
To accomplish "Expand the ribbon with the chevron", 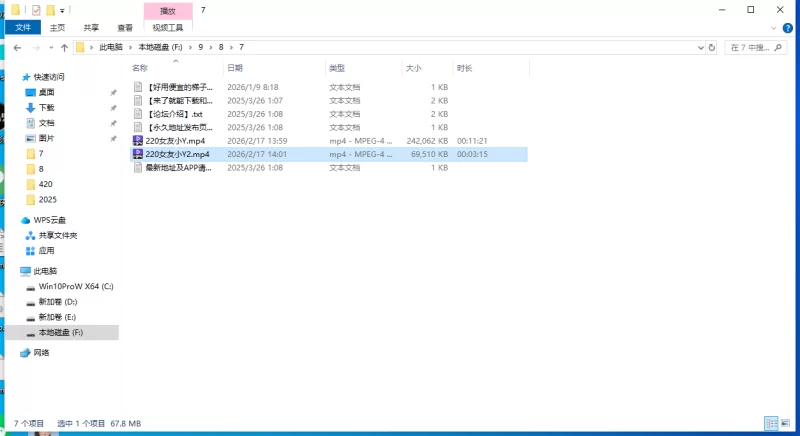I will coord(773,28).
